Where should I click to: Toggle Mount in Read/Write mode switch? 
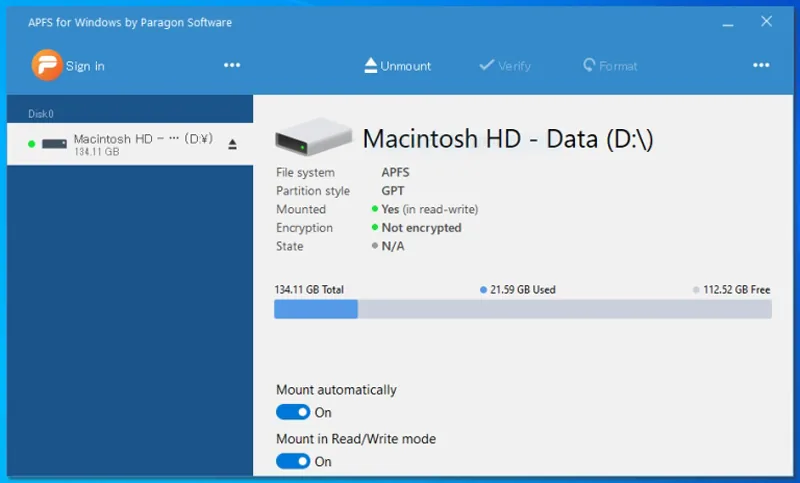[x=293, y=461]
